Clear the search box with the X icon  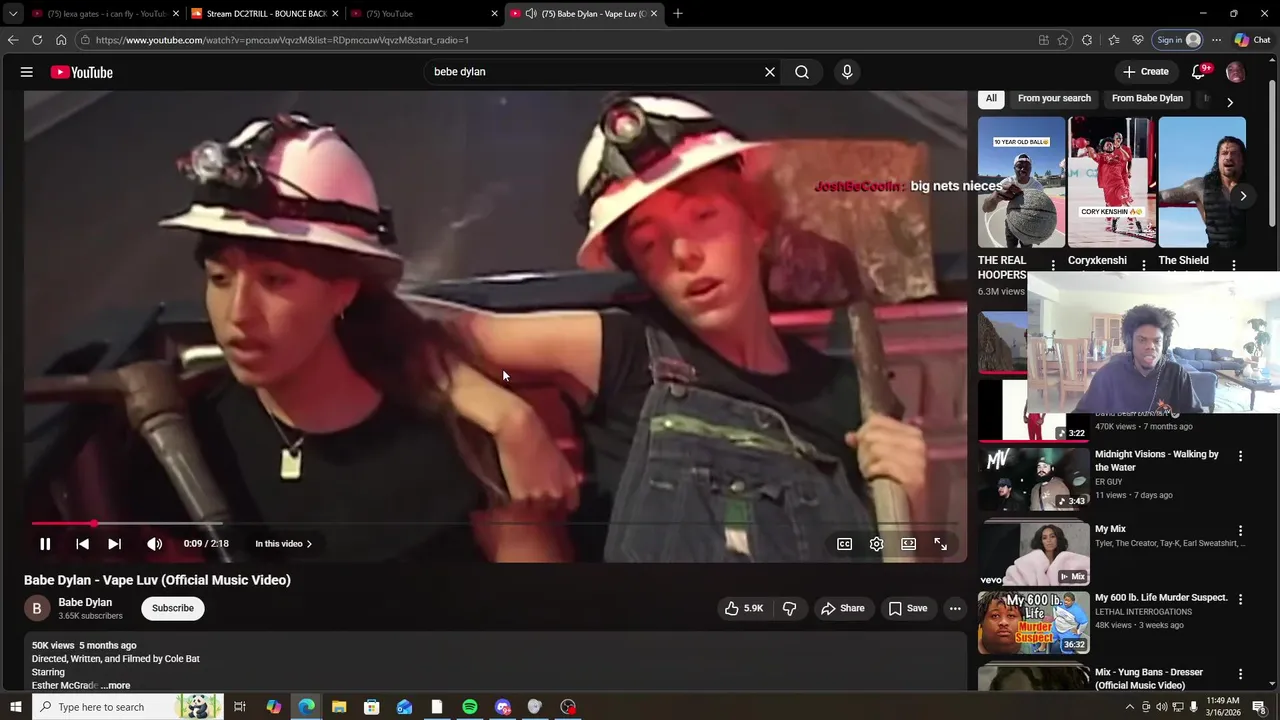[x=770, y=72]
